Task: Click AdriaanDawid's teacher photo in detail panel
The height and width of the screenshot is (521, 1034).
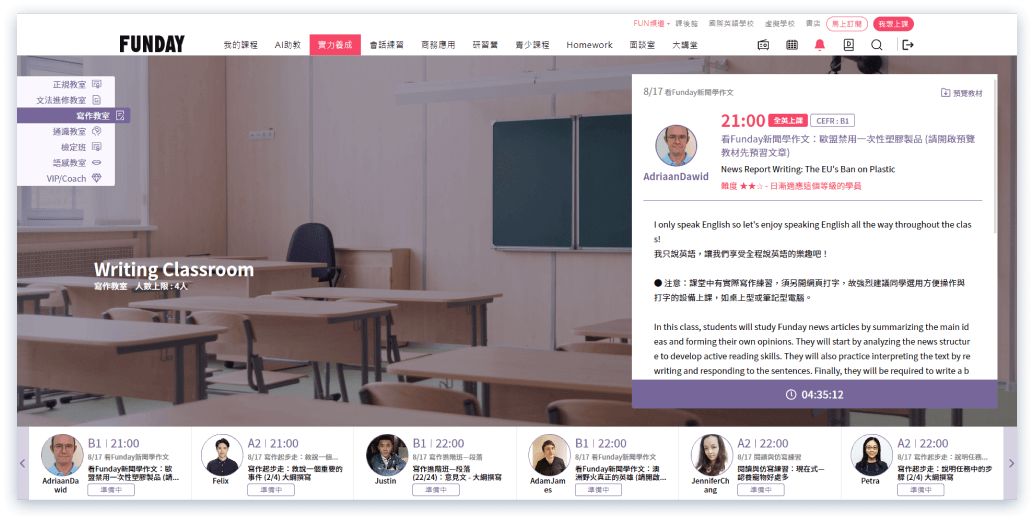Action: [x=676, y=145]
